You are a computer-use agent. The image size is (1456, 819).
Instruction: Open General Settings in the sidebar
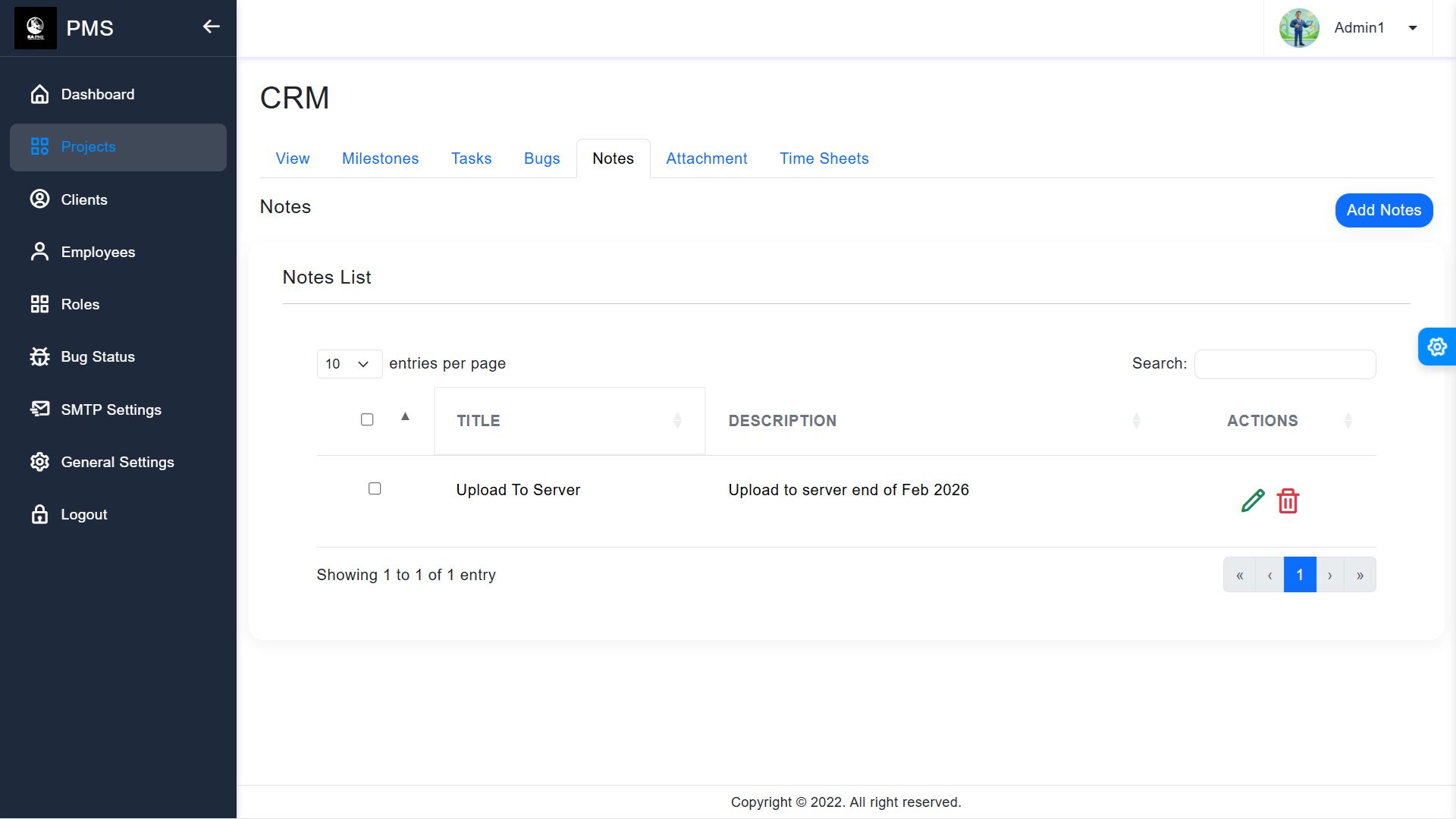(x=117, y=462)
